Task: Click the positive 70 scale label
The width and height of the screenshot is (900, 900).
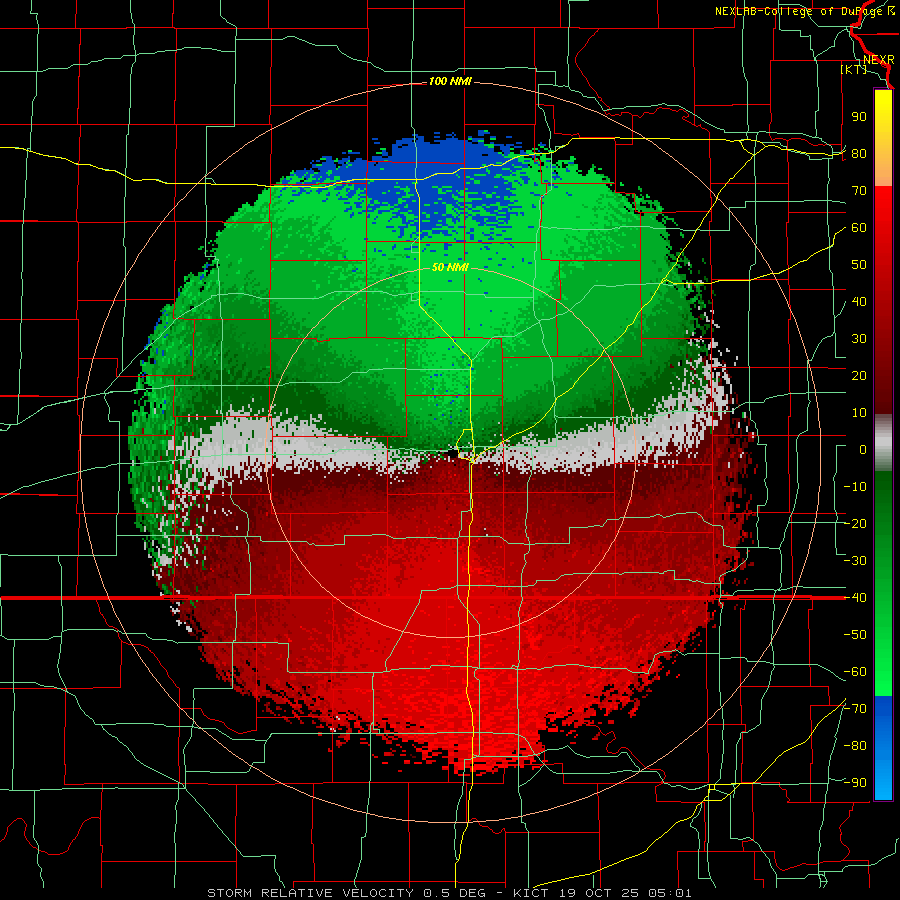Action: coord(859,191)
